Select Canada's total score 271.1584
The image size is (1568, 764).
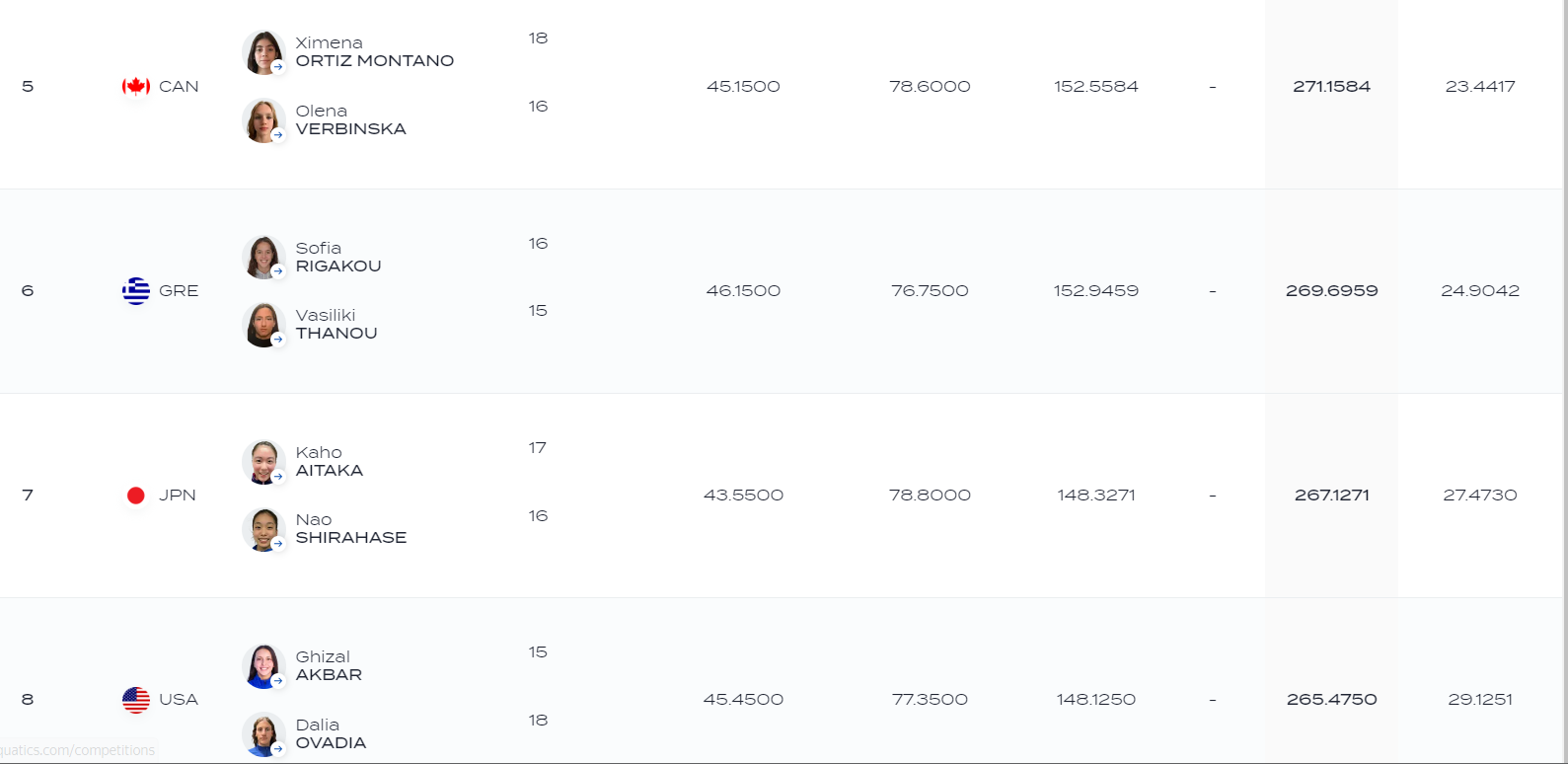[x=1331, y=87]
